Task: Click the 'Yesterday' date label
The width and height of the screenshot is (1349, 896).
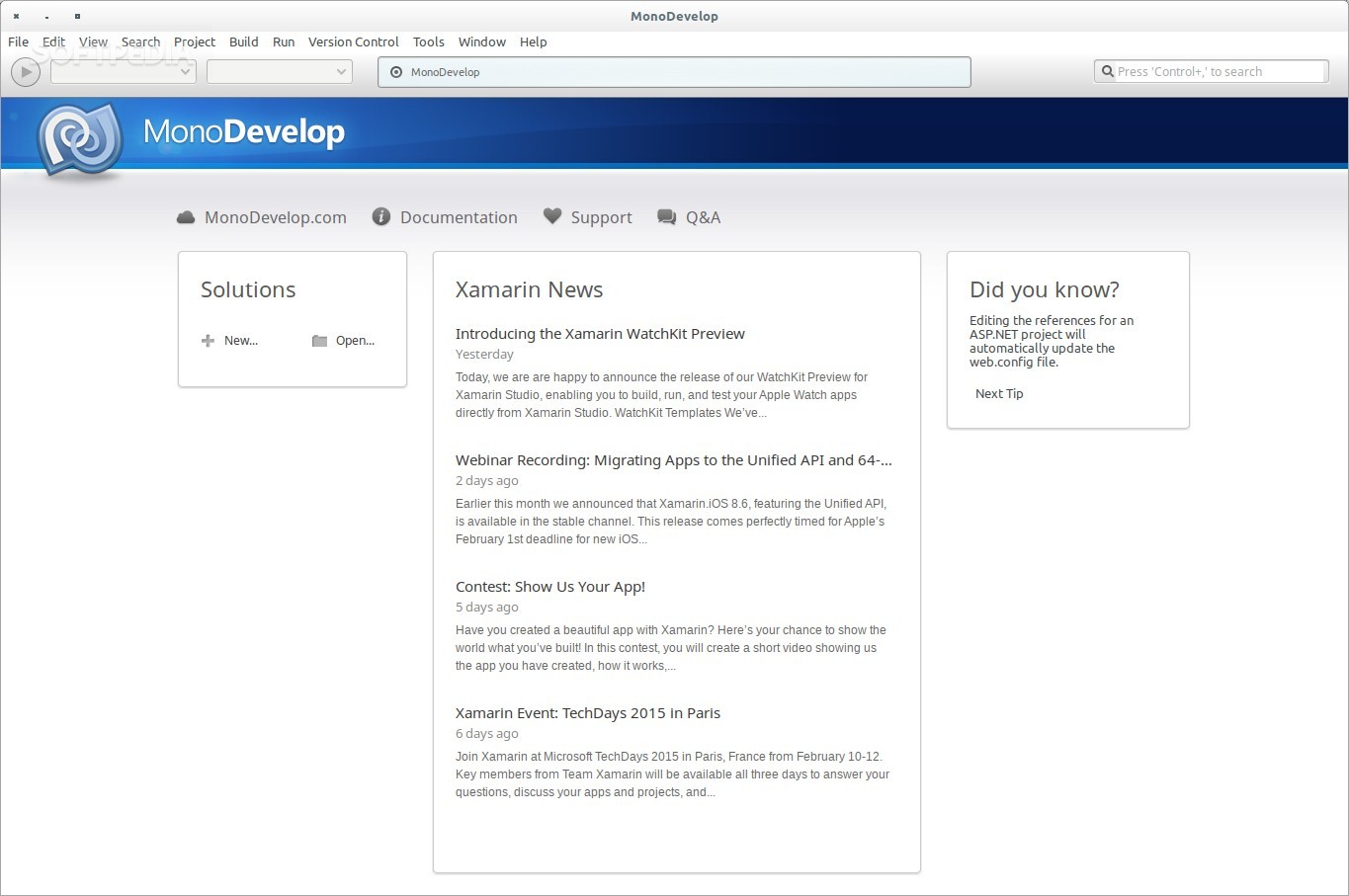Action: [x=484, y=355]
